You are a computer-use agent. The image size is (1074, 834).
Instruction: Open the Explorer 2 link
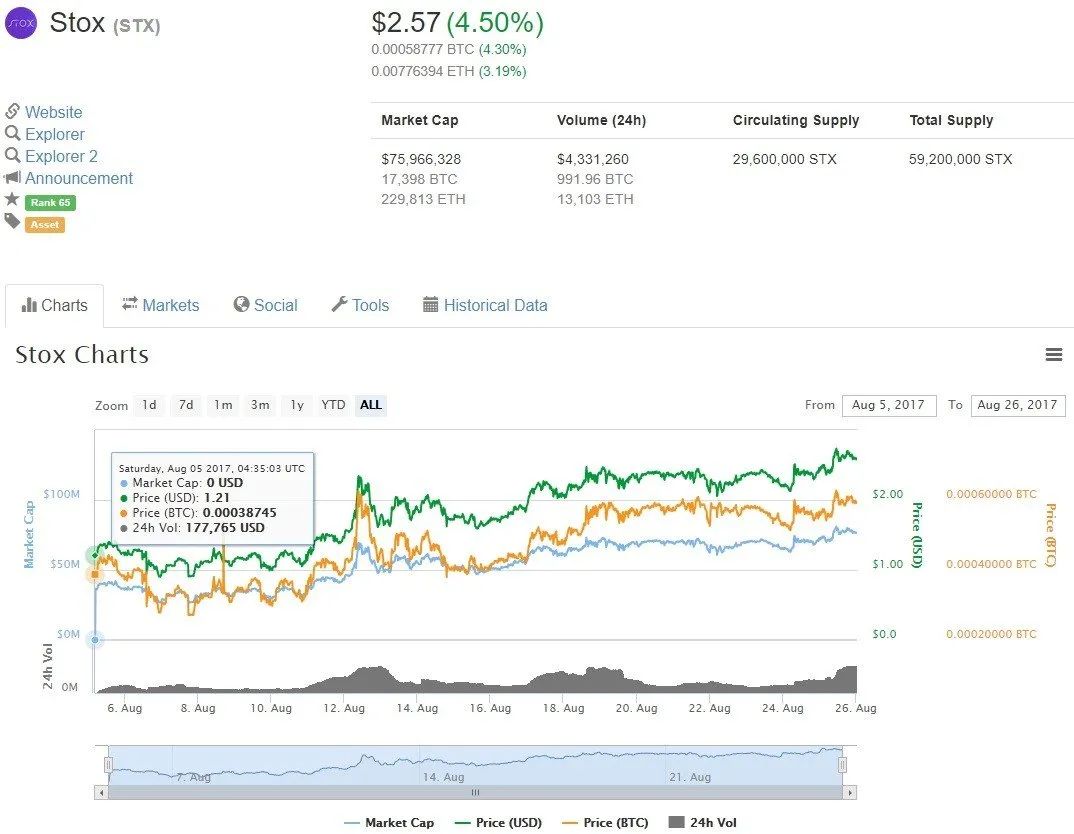pyautogui.click(x=61, y=156)
